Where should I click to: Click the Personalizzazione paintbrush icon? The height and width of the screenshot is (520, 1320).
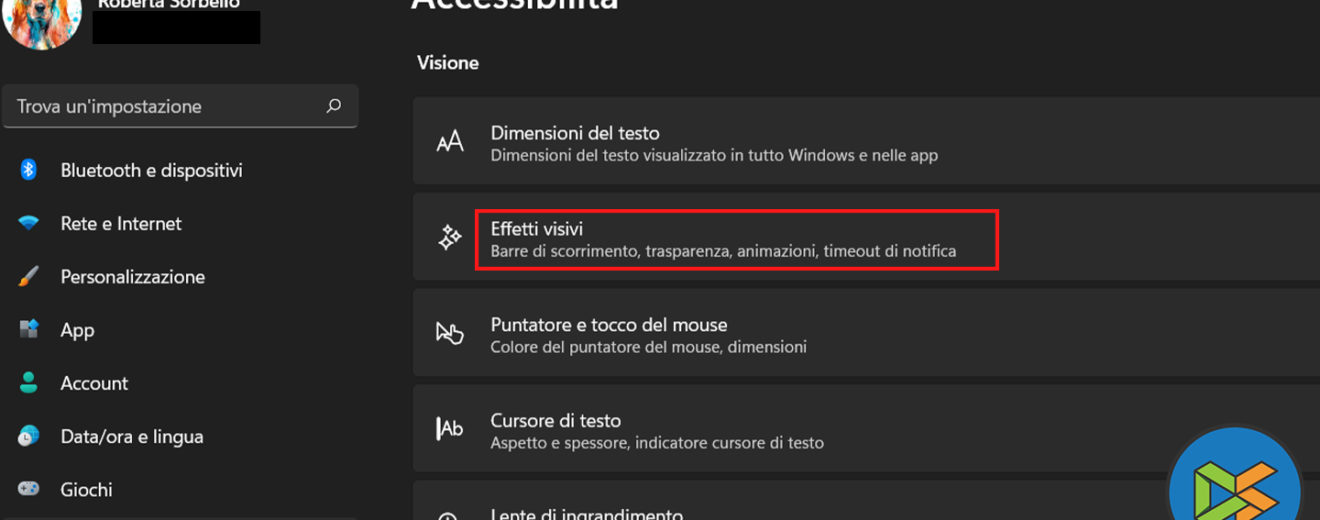pos(29,277)
